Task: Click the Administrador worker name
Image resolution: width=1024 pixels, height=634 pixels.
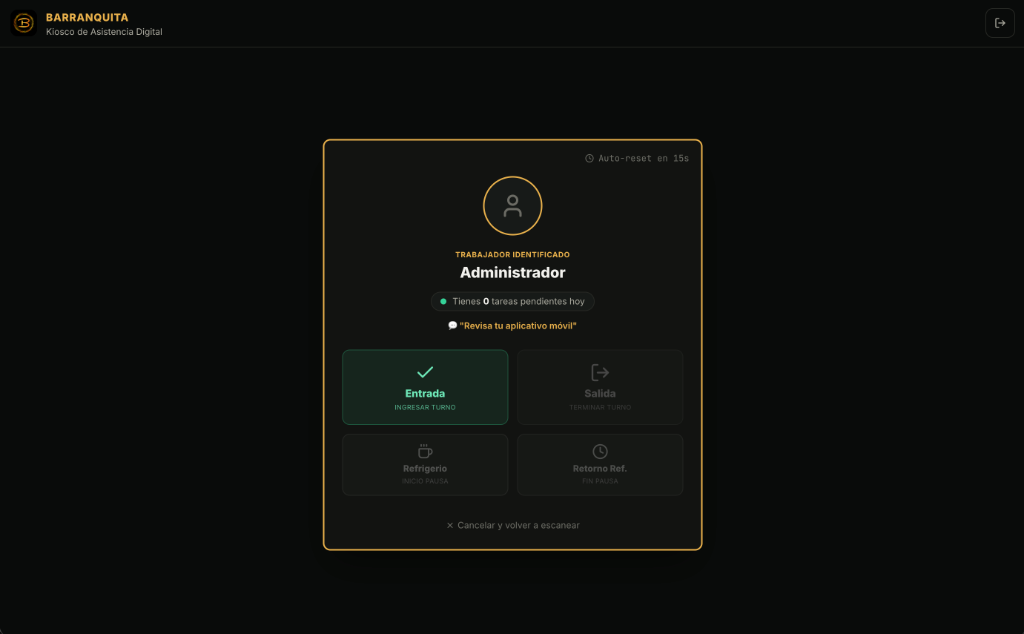Action: pyautogui.click(x=513, y=272)
